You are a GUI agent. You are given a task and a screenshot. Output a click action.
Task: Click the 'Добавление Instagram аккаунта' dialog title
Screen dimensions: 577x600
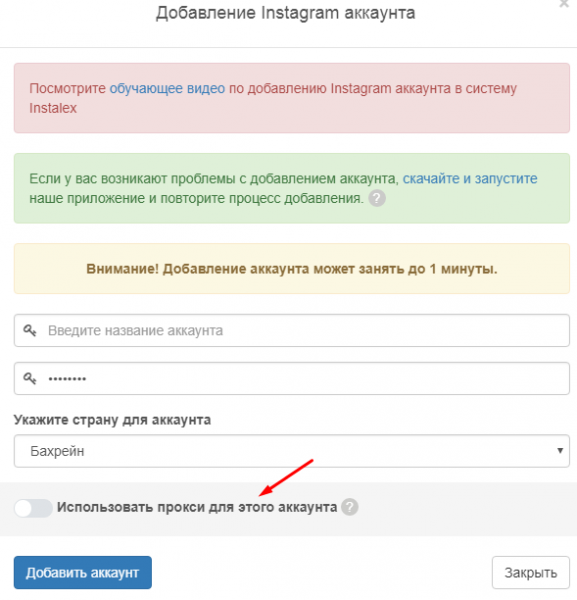285,13
